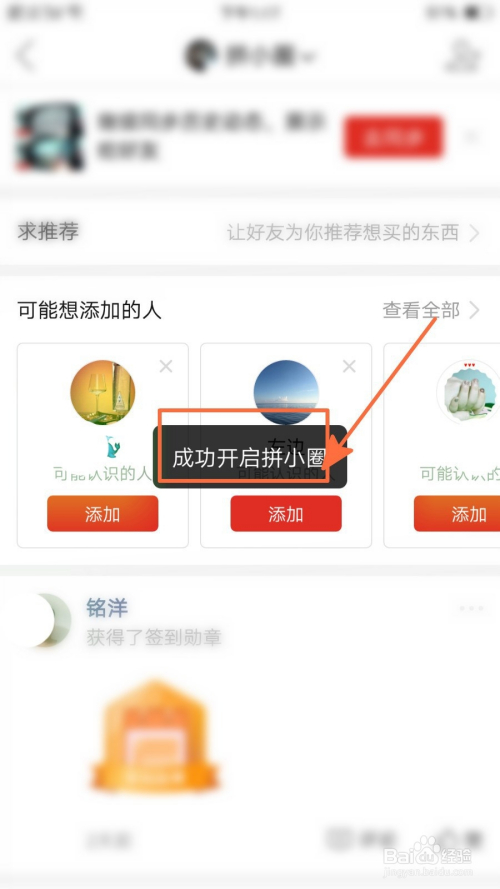This screenshot has height=889, width=500.
Task: View the orange sign-in badge image
Action: pyautogui.click(x=155, y=736)
